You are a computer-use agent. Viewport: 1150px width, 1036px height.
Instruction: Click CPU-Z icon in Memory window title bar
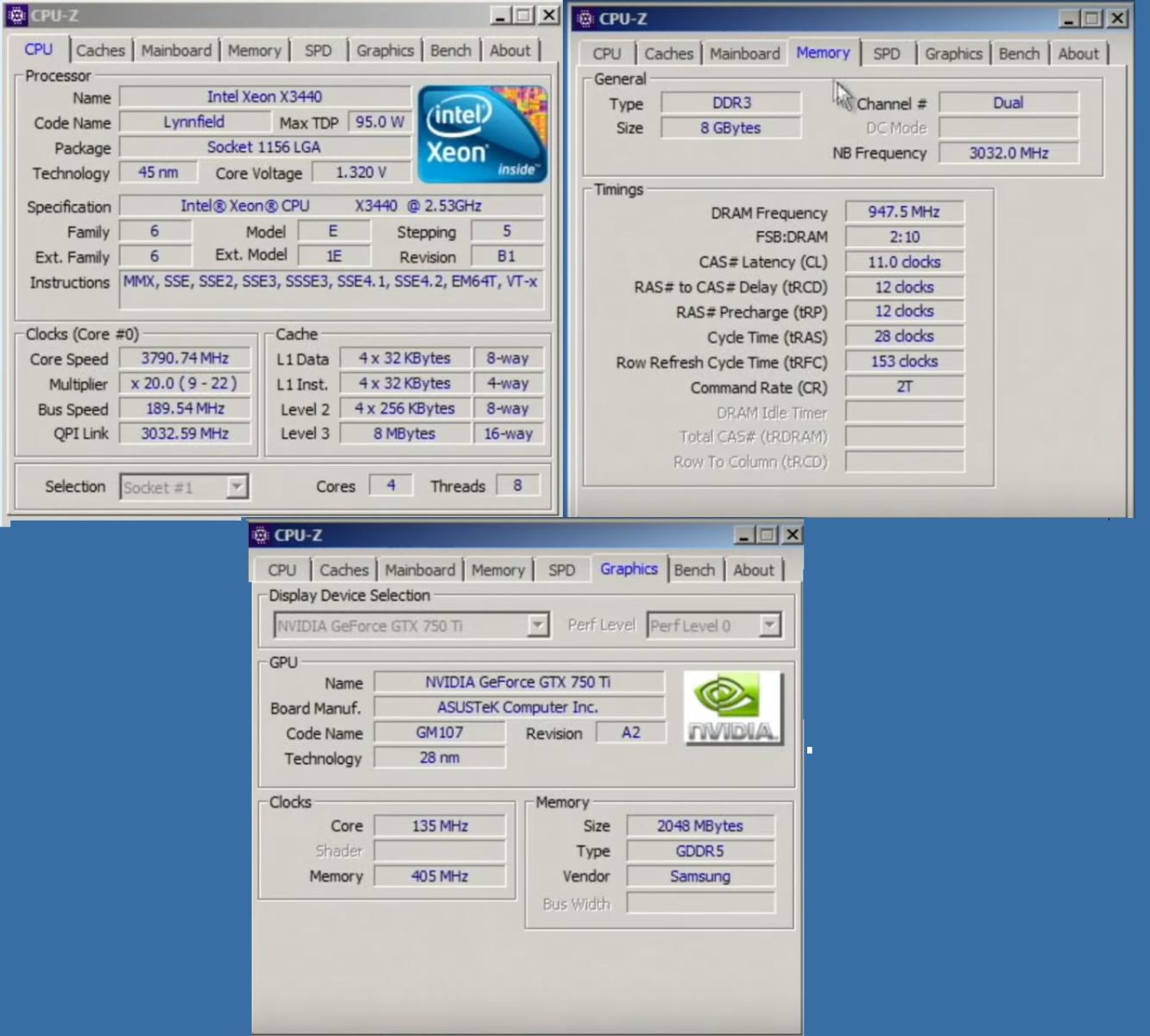click(x=585, y=18)
